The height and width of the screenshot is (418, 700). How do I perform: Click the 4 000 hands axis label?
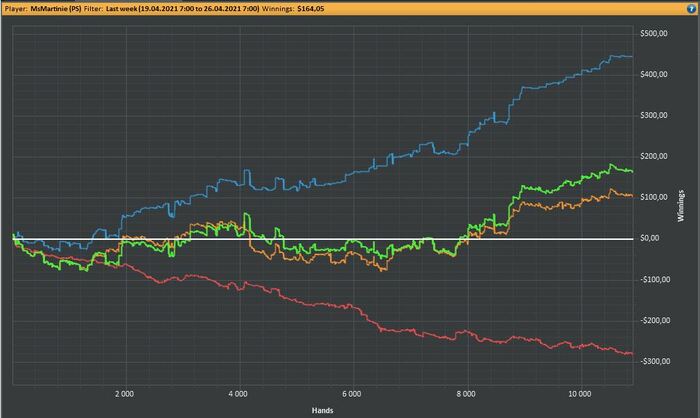point(238,394)
